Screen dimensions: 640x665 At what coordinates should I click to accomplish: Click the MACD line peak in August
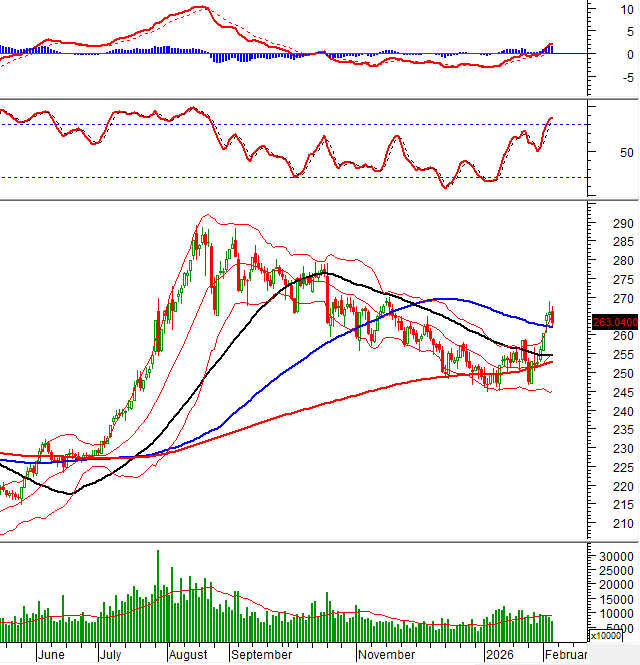203,8
